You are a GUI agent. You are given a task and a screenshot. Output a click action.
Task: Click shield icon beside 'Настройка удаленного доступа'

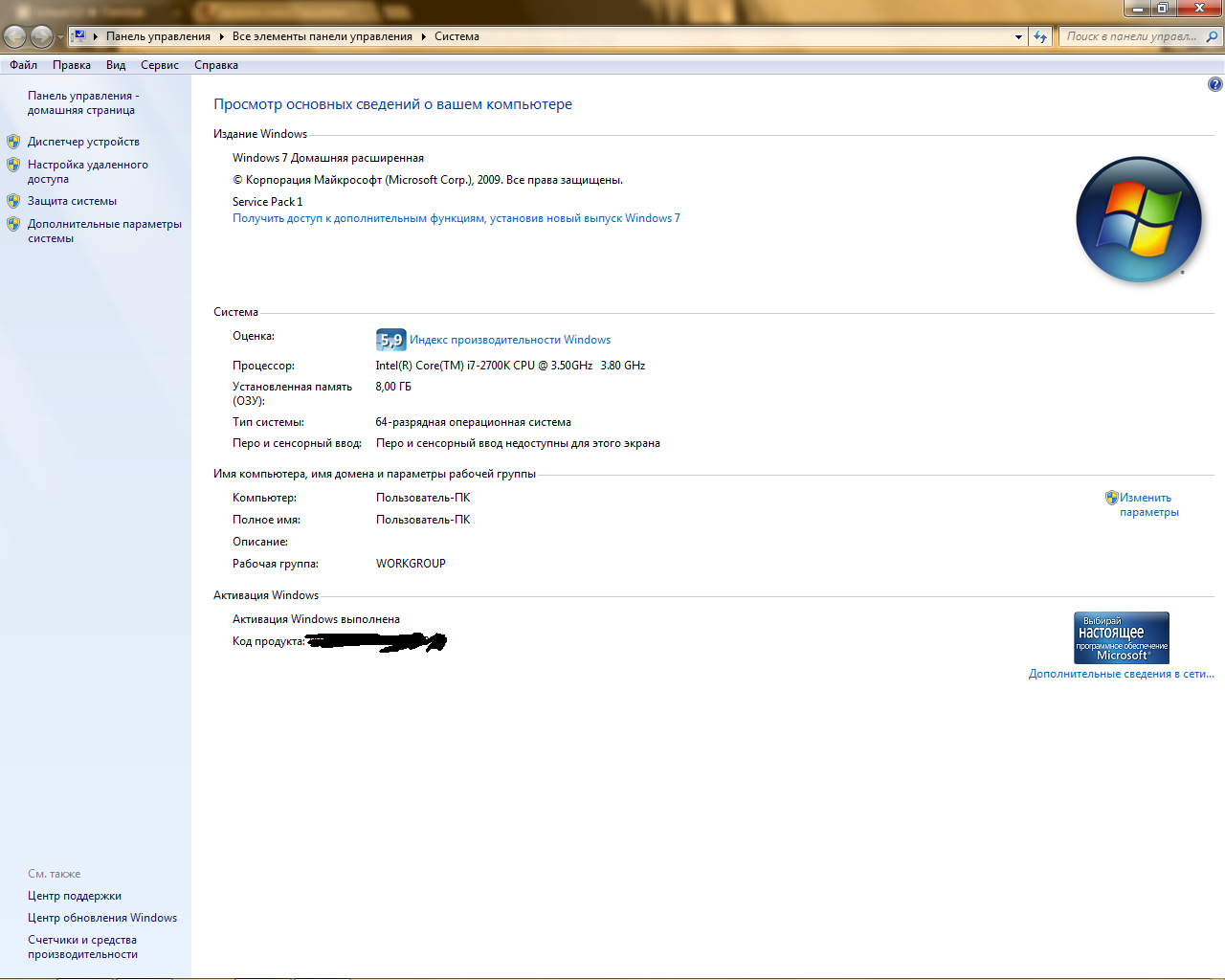point(13,165)
